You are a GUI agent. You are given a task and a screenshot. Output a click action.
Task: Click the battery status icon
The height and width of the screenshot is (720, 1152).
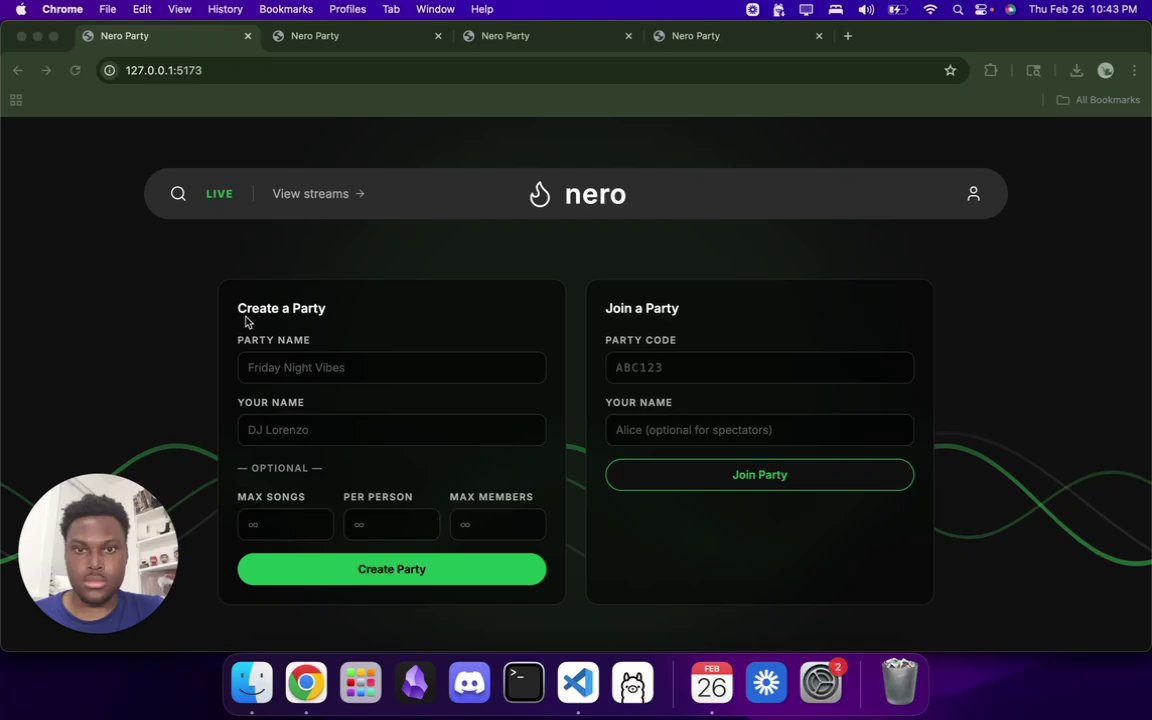[x=897, y=10]
